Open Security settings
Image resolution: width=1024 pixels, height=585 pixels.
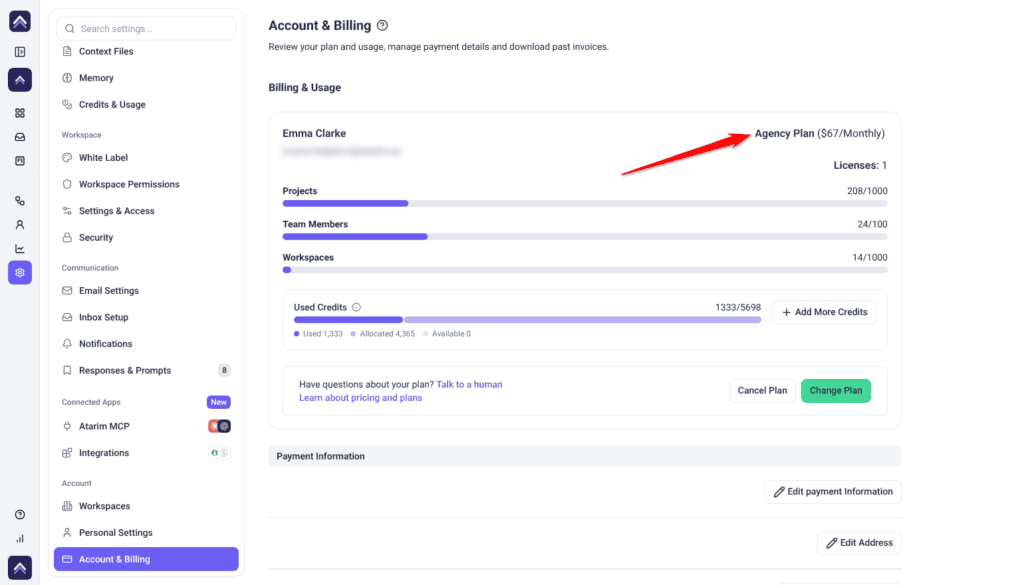pos(146,238)
